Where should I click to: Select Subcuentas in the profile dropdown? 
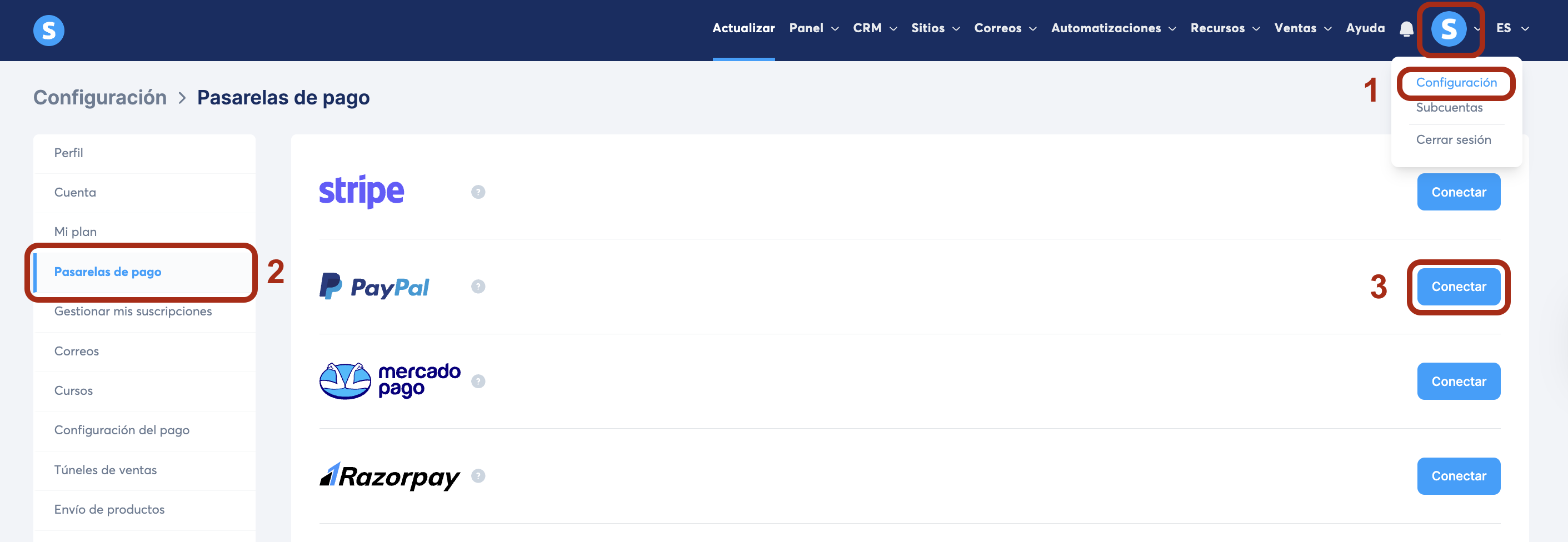(1449, 108)
